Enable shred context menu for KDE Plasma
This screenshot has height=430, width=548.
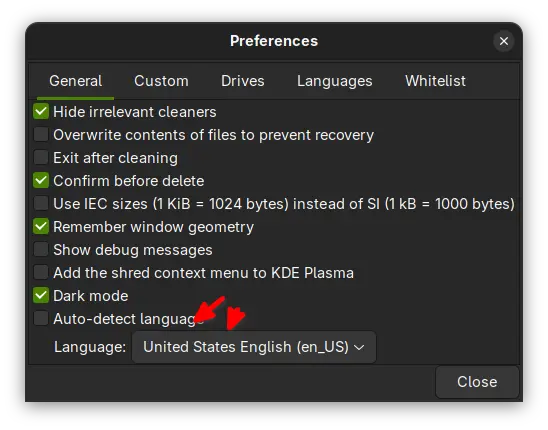click(41, 273)
